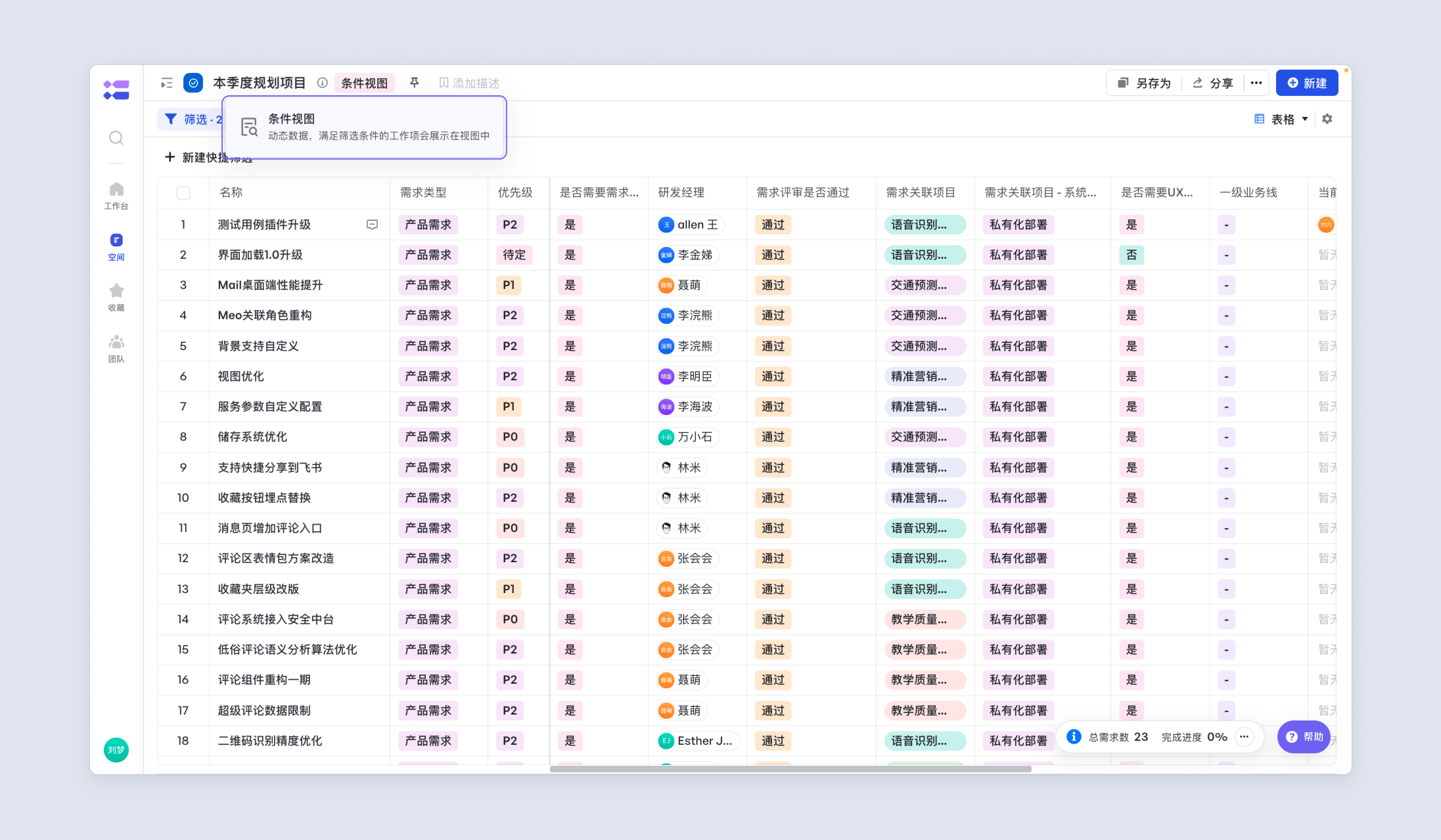
Task: Toggle the select-all checkbox in the header
Action: pyautogui.click(x=183, y=192)
